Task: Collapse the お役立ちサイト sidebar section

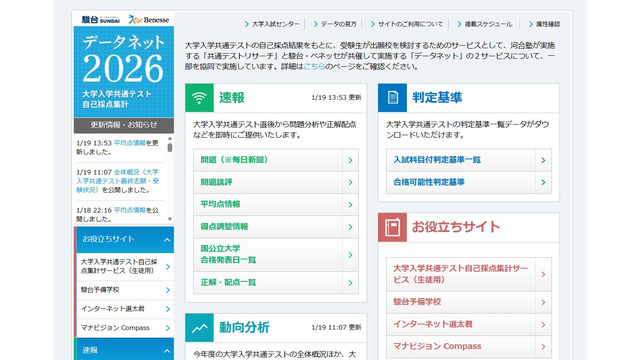Action: (124, 240)
